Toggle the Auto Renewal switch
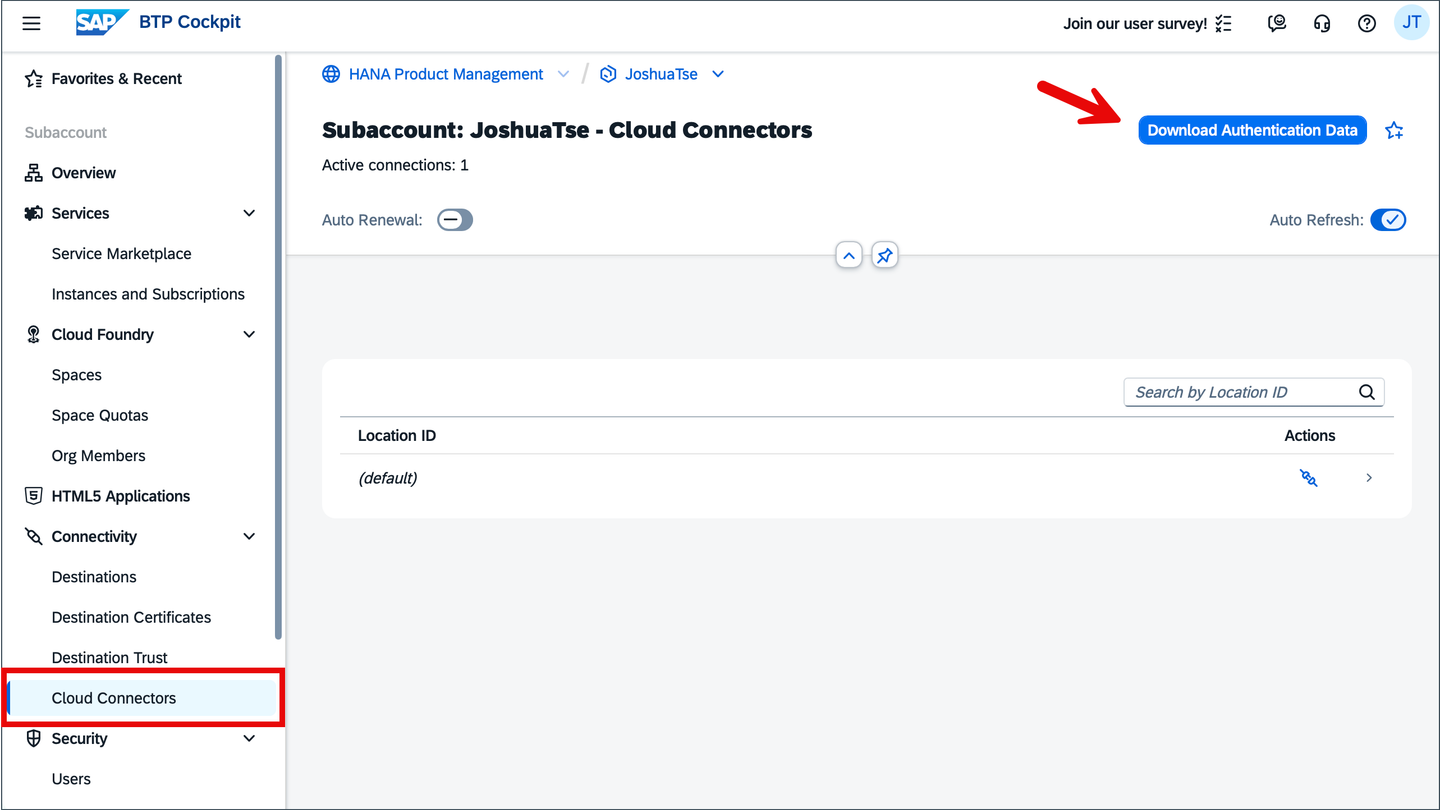The width and height of the screenshot is (1440, 810). [455, 220]
